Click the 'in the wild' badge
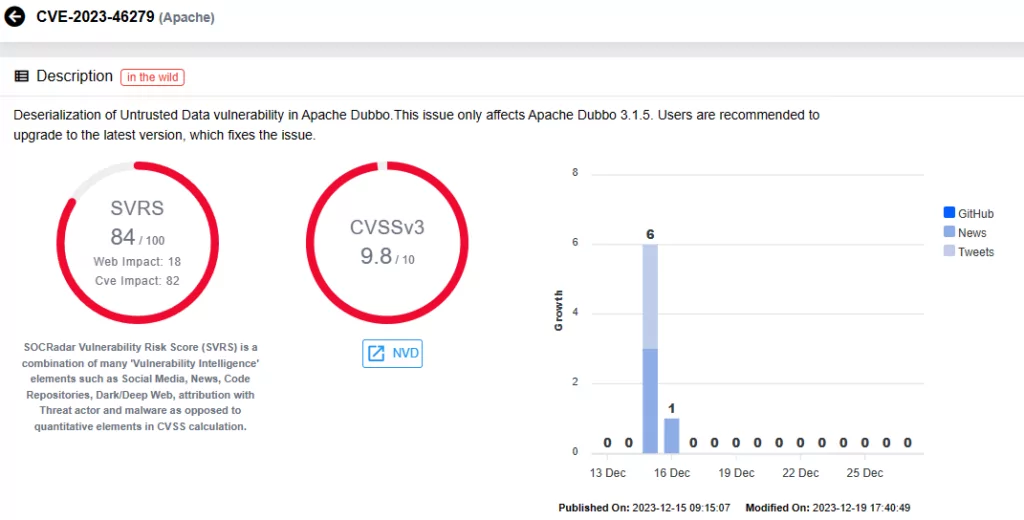The height and width of the screenshot is (520, 1024). pyautogui.click(x=152, y=77)
